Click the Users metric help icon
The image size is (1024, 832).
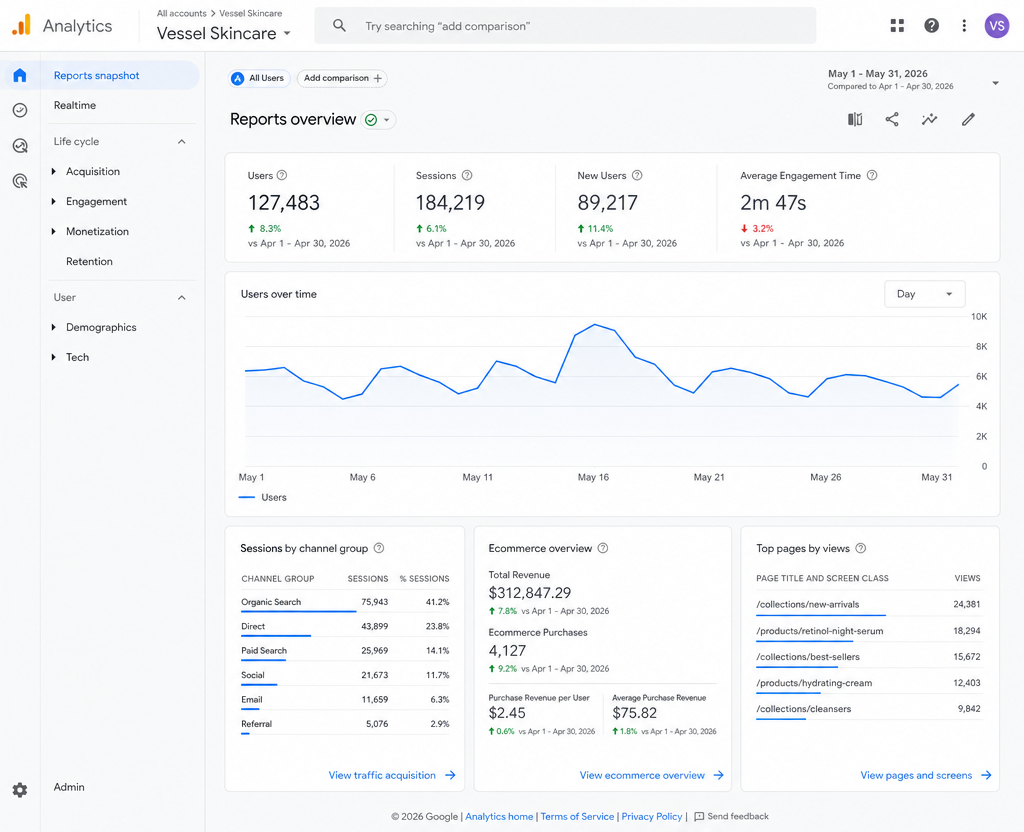(282, 175)
